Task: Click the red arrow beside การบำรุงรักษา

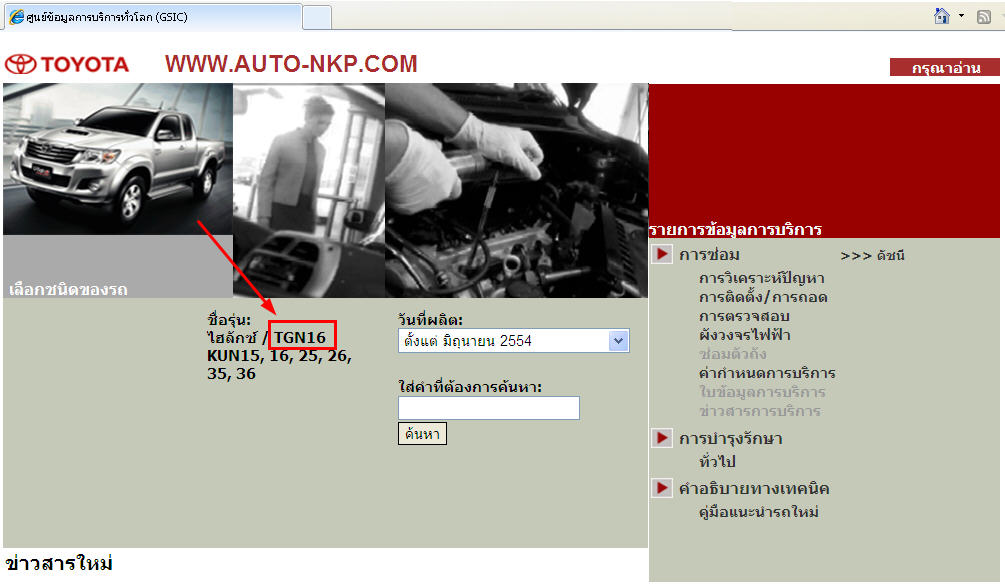Action: pos(662,438)
